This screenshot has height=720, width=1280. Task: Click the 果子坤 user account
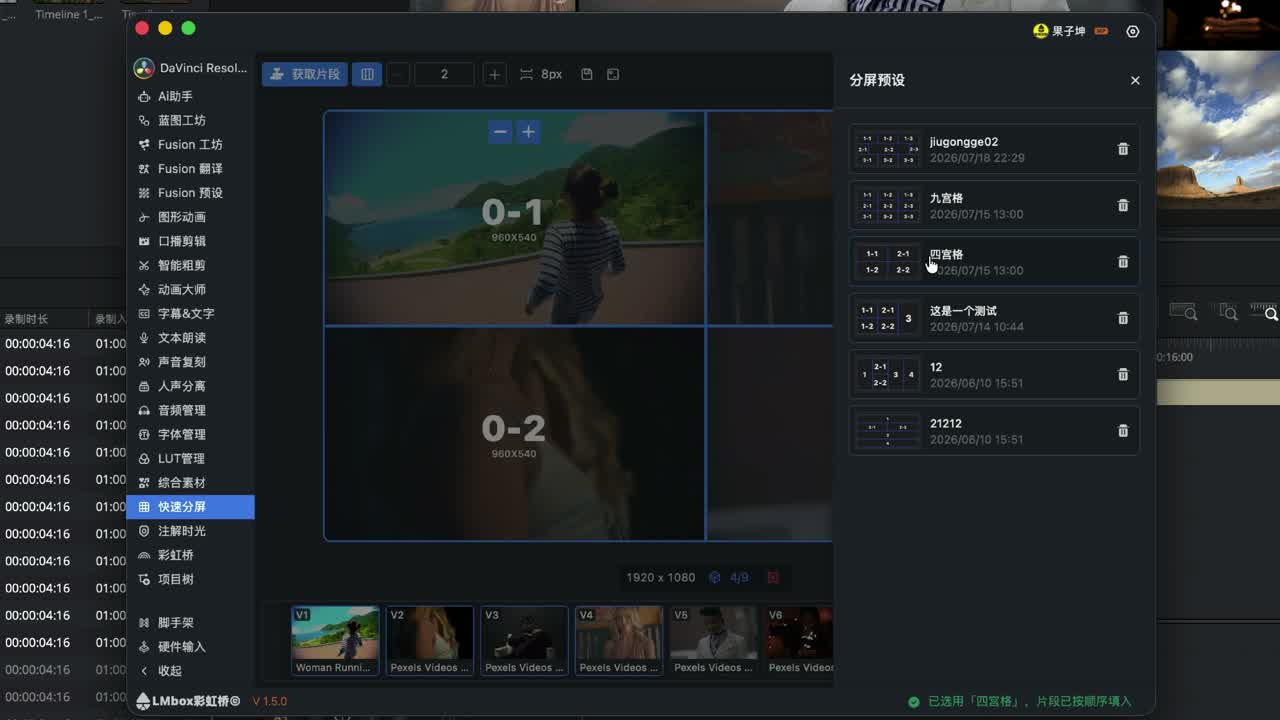[x=1068, y=31]
